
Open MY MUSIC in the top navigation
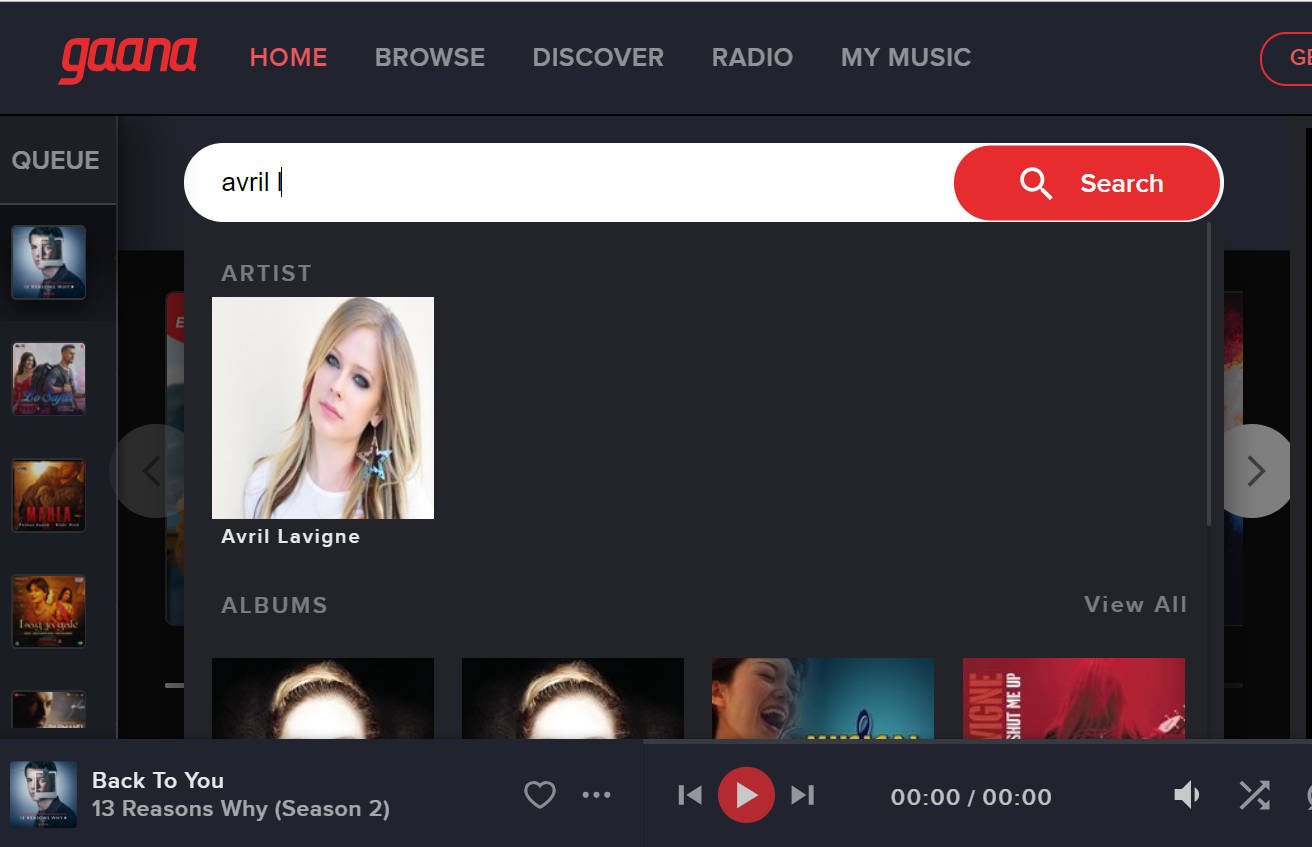tap(906, 58)
